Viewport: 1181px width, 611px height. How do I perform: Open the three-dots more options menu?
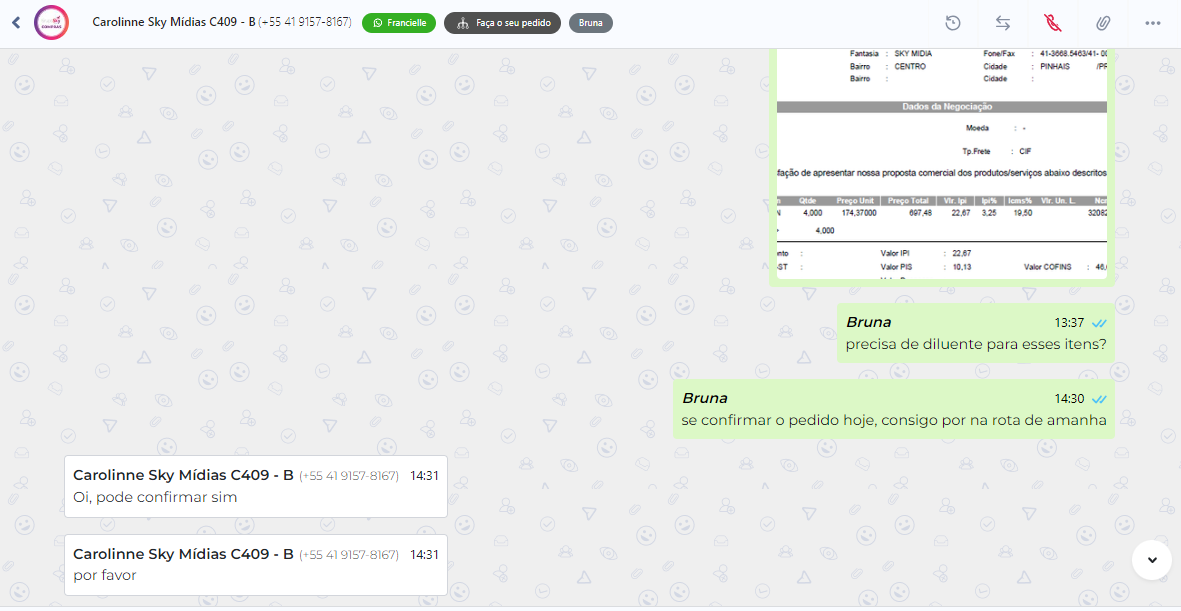coord(1152,23)
